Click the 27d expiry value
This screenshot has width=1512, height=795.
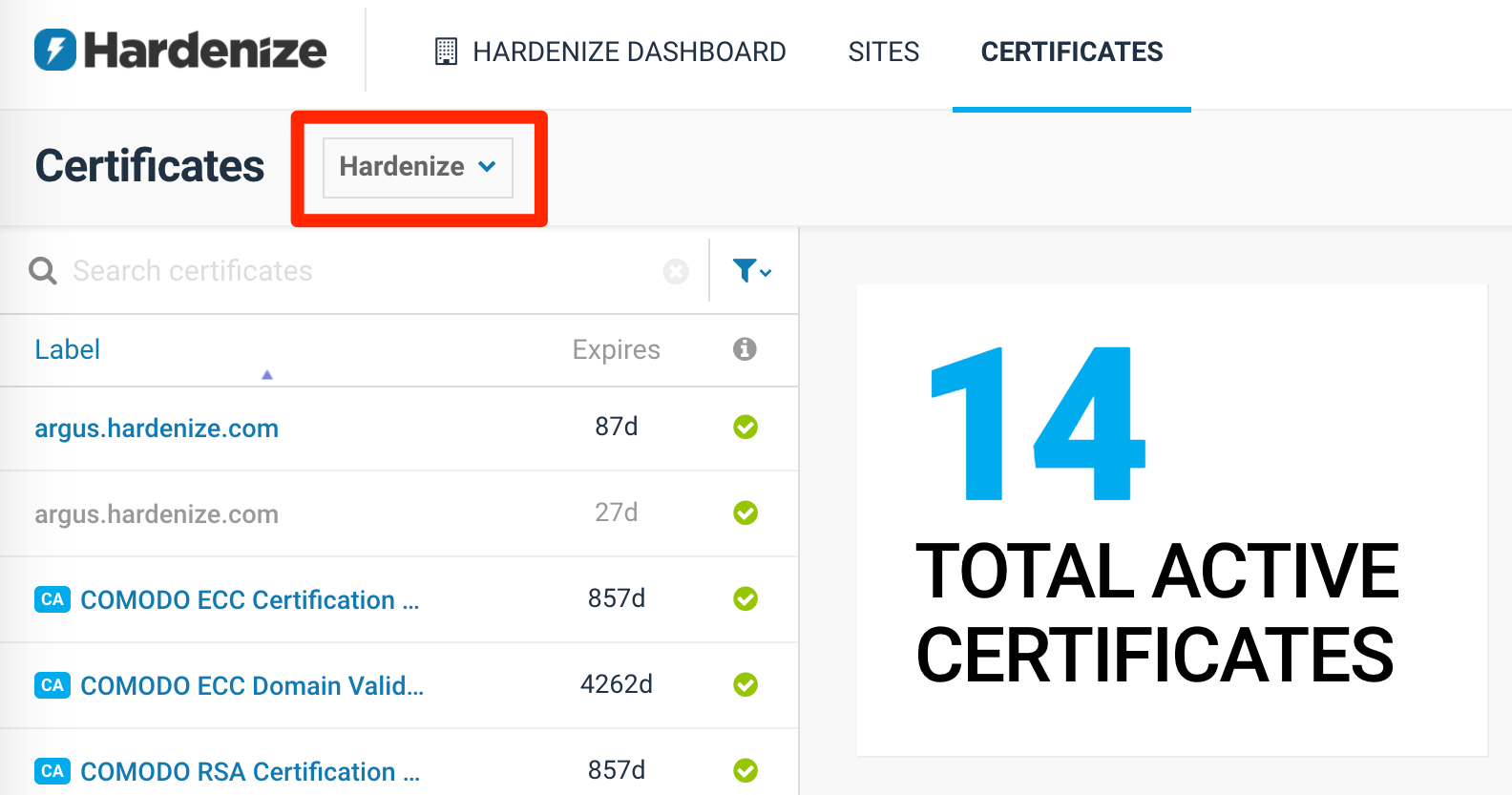(617, 513)
